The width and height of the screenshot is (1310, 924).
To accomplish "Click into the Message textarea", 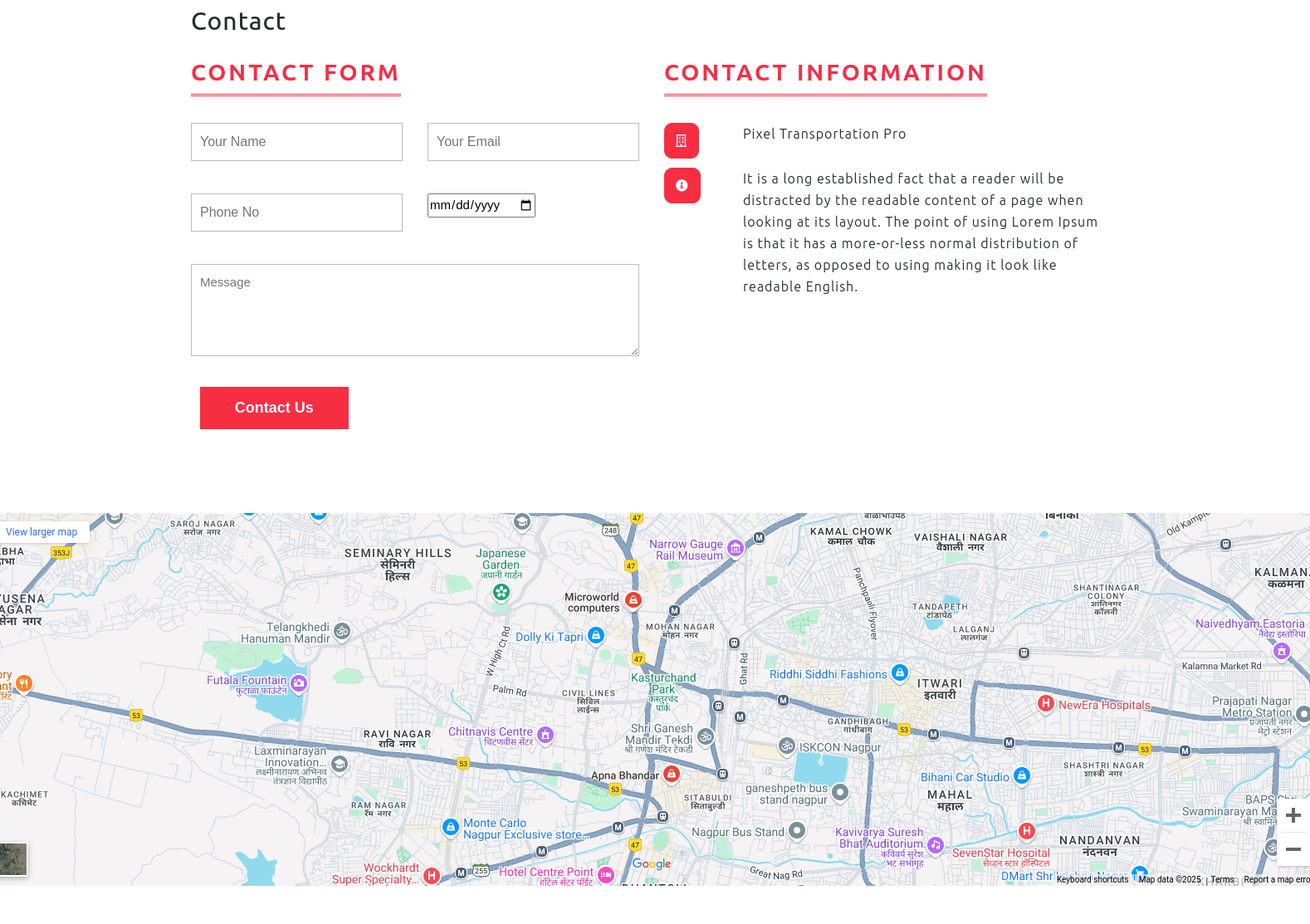I will pos(415,310).
